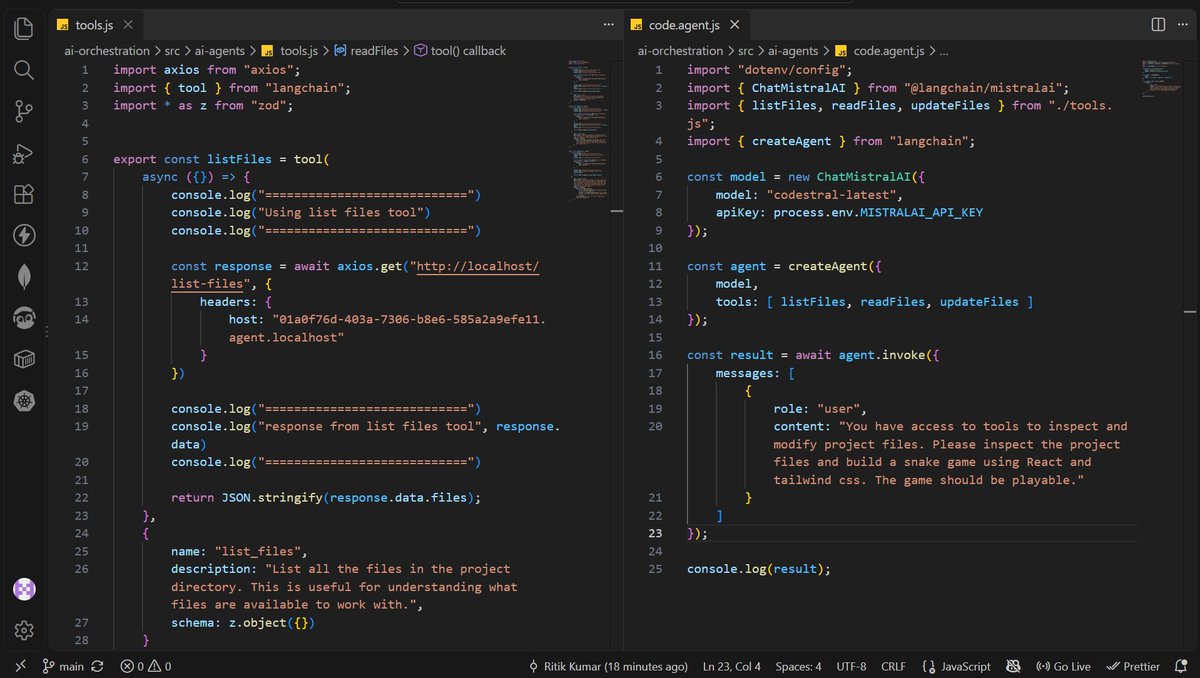Image resolution: width=1200 pixels, height=678 pixels.
Task: Open the cube container icon in activity bar
Action: tap(24, 360)
